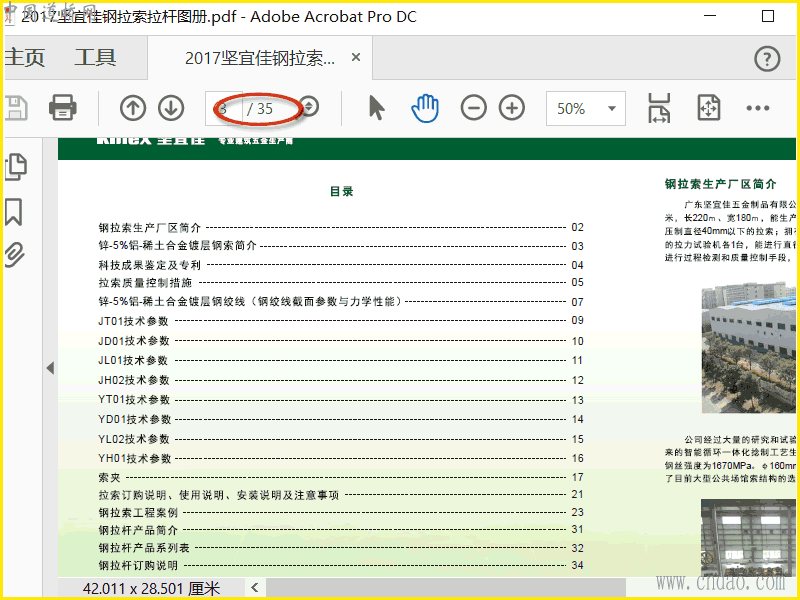Screen dimensions: 800x600
Task: Click the horizontal scroll left arrow
Action: pyautogui.click(x=255, y=588)
